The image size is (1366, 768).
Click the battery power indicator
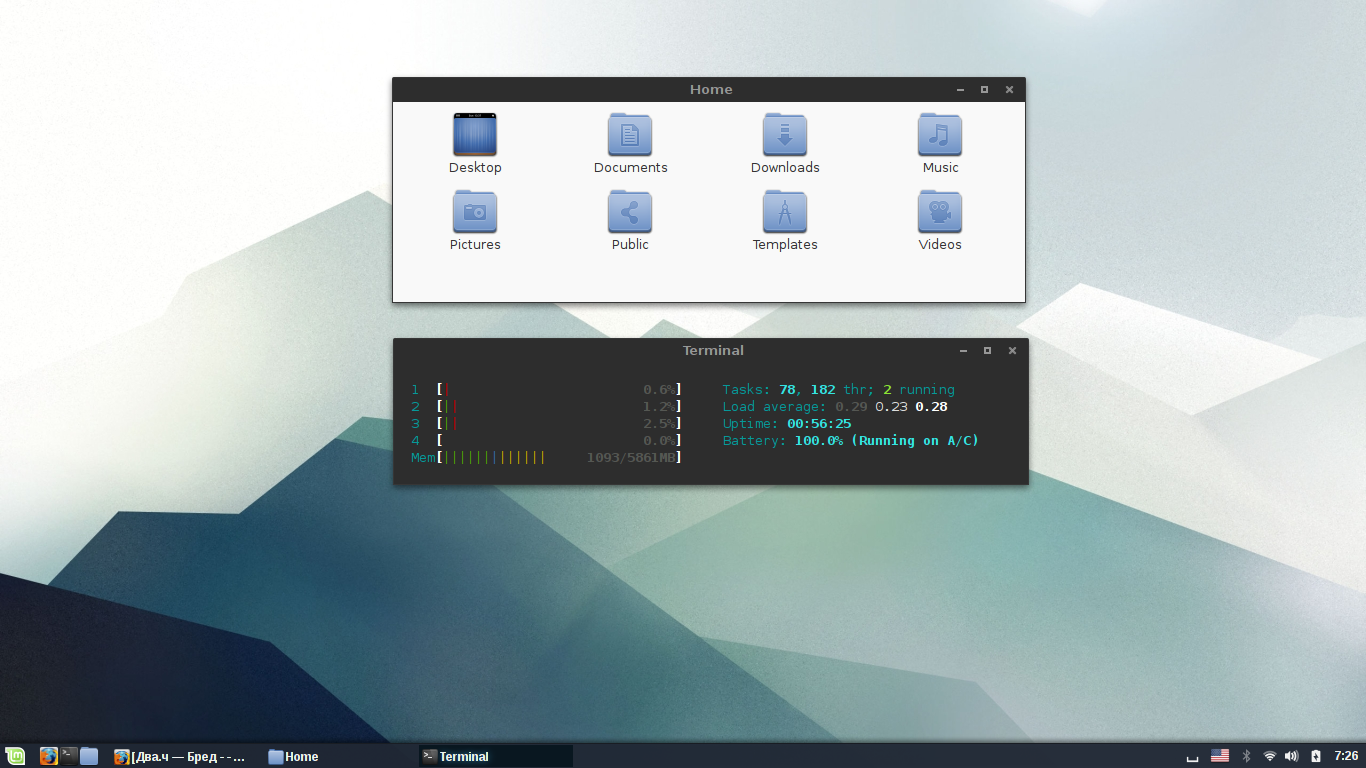point(1316,756)
